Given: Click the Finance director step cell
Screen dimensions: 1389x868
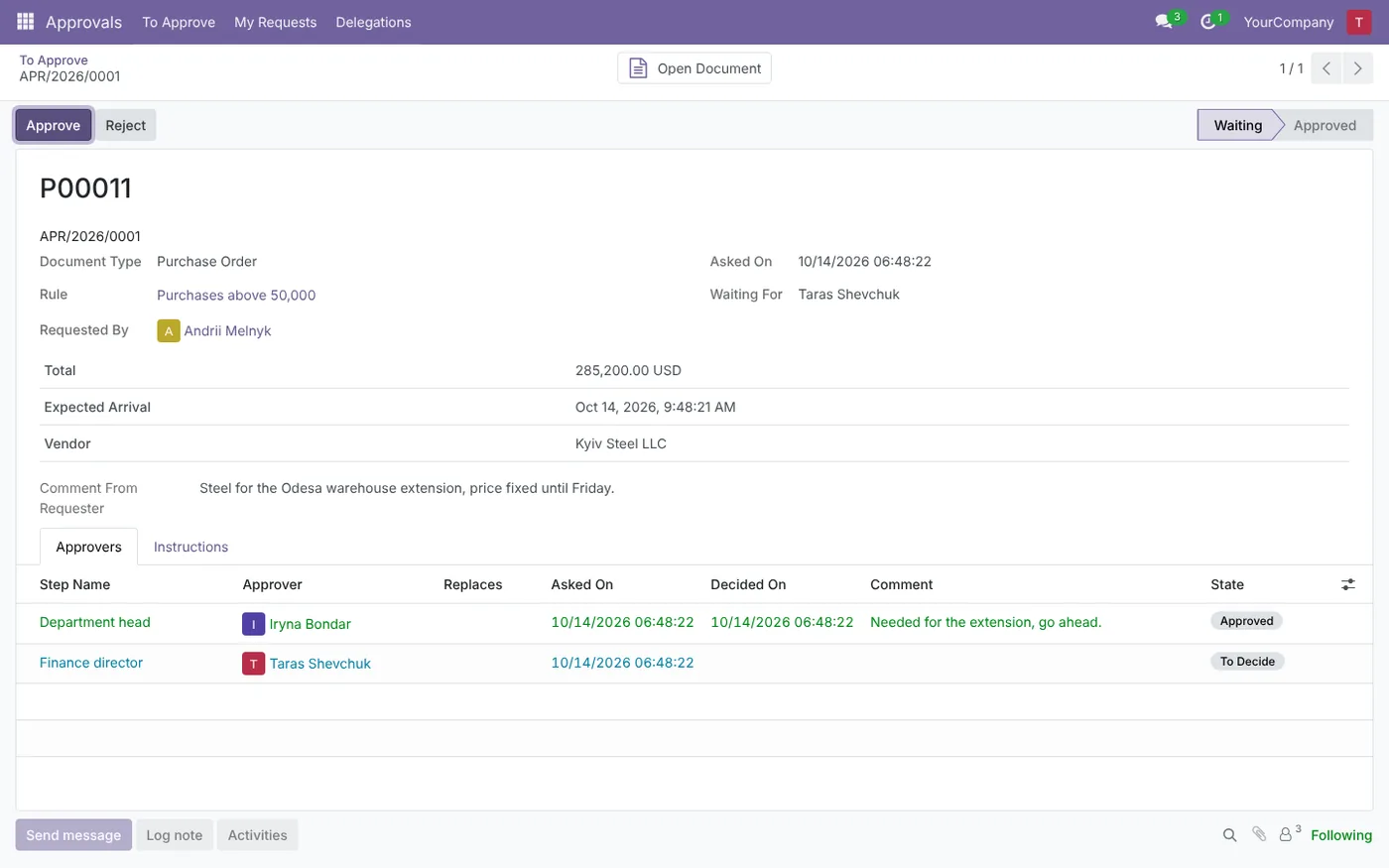Looking at the screenshot, I should pos(91,663).
